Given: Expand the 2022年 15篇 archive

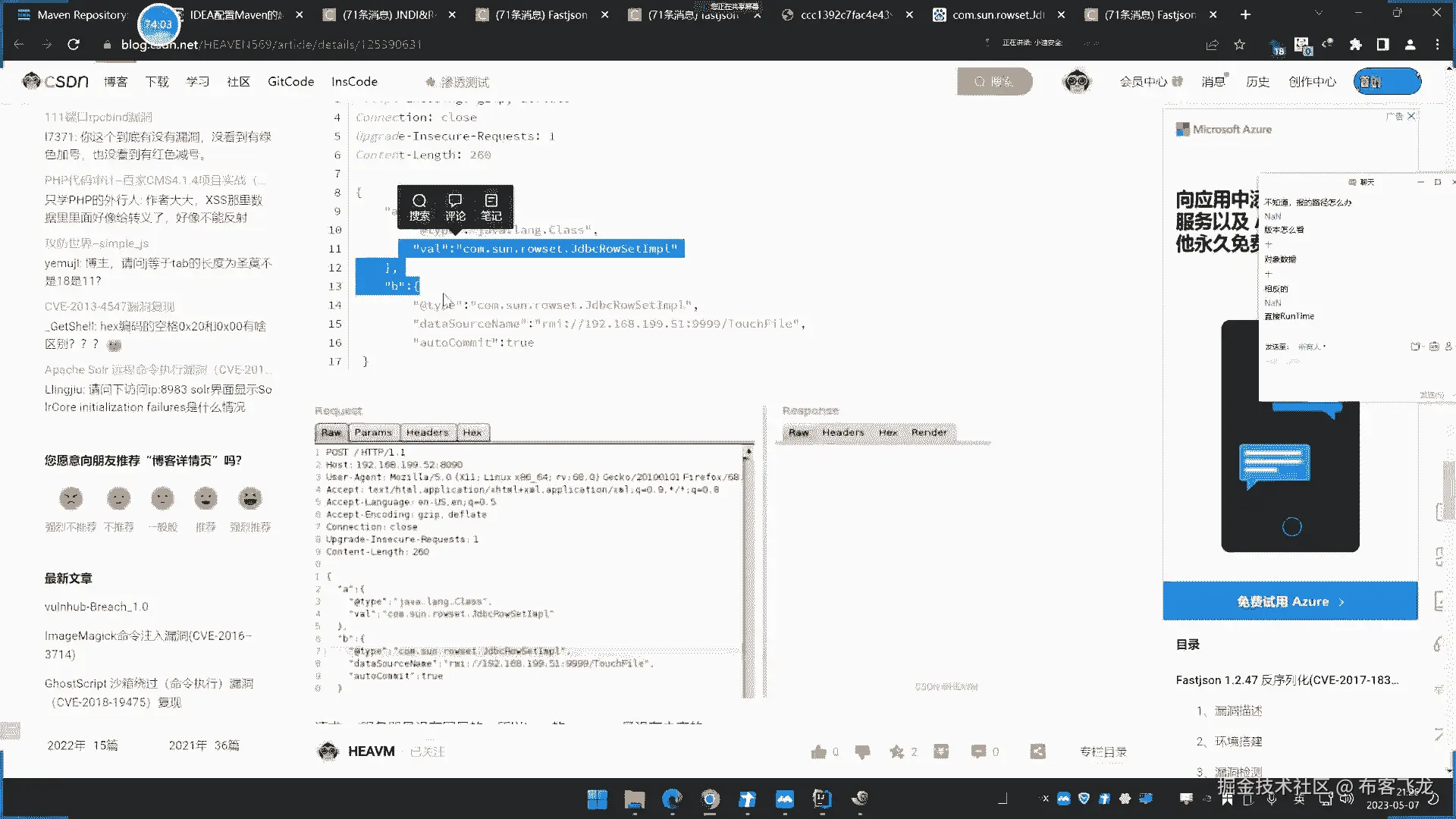Looking at the screenshot, I should (x=82, y=745).
